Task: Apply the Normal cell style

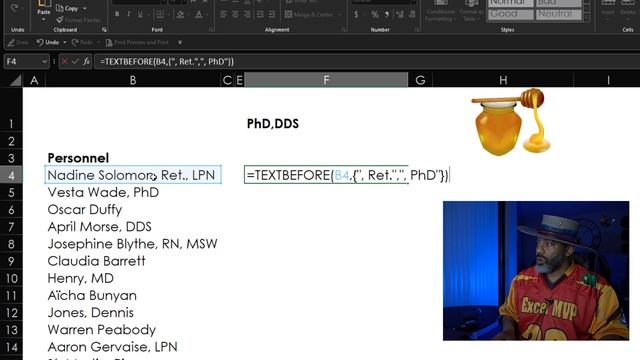Action: (511, 3)
